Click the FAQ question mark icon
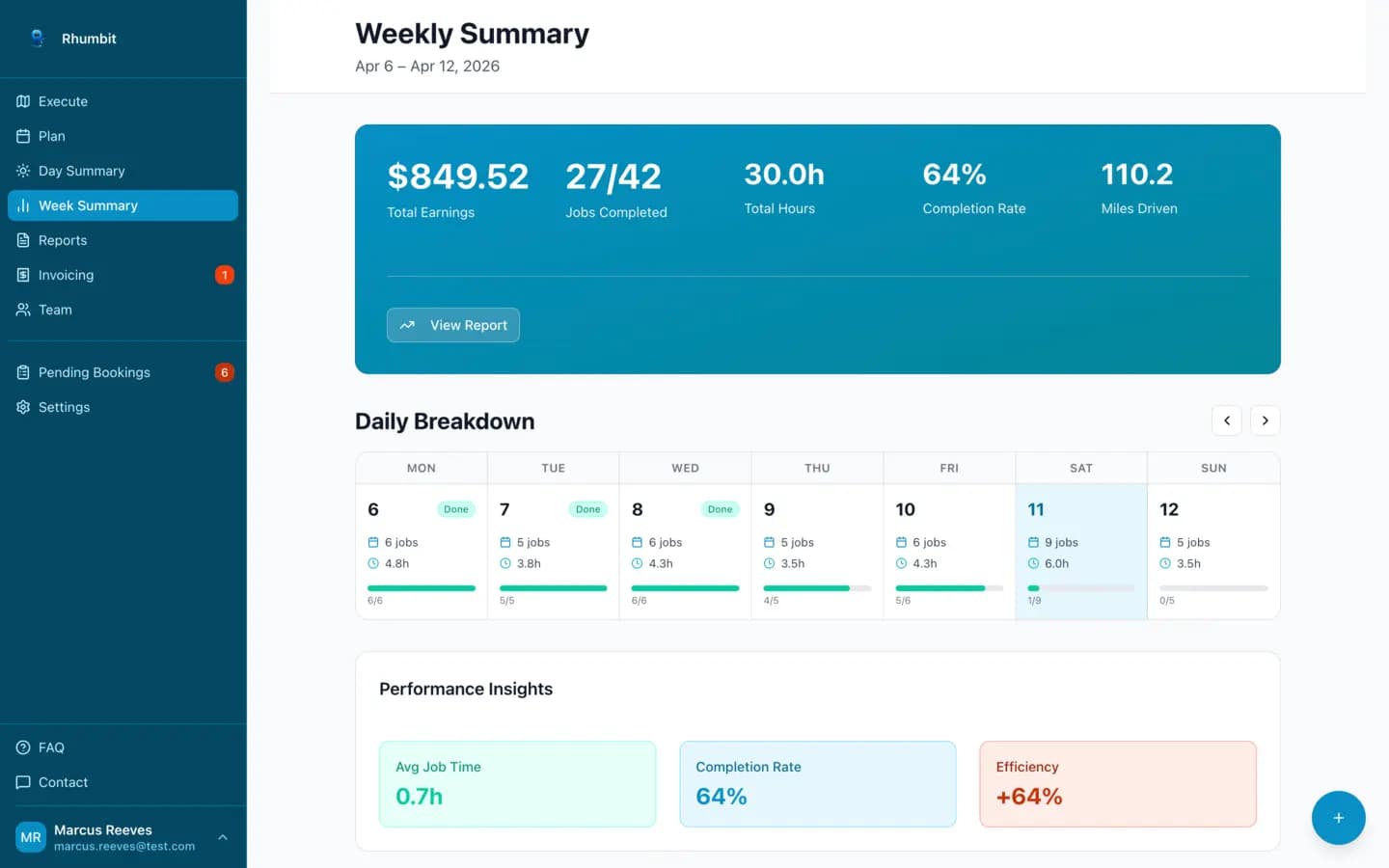The width and height of the screenshot is (1389, 868). tap(23, 747)
